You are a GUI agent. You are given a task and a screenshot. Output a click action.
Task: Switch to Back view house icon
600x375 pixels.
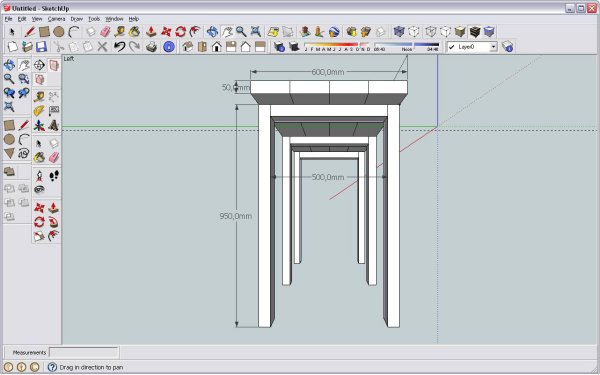click(246, 47)
